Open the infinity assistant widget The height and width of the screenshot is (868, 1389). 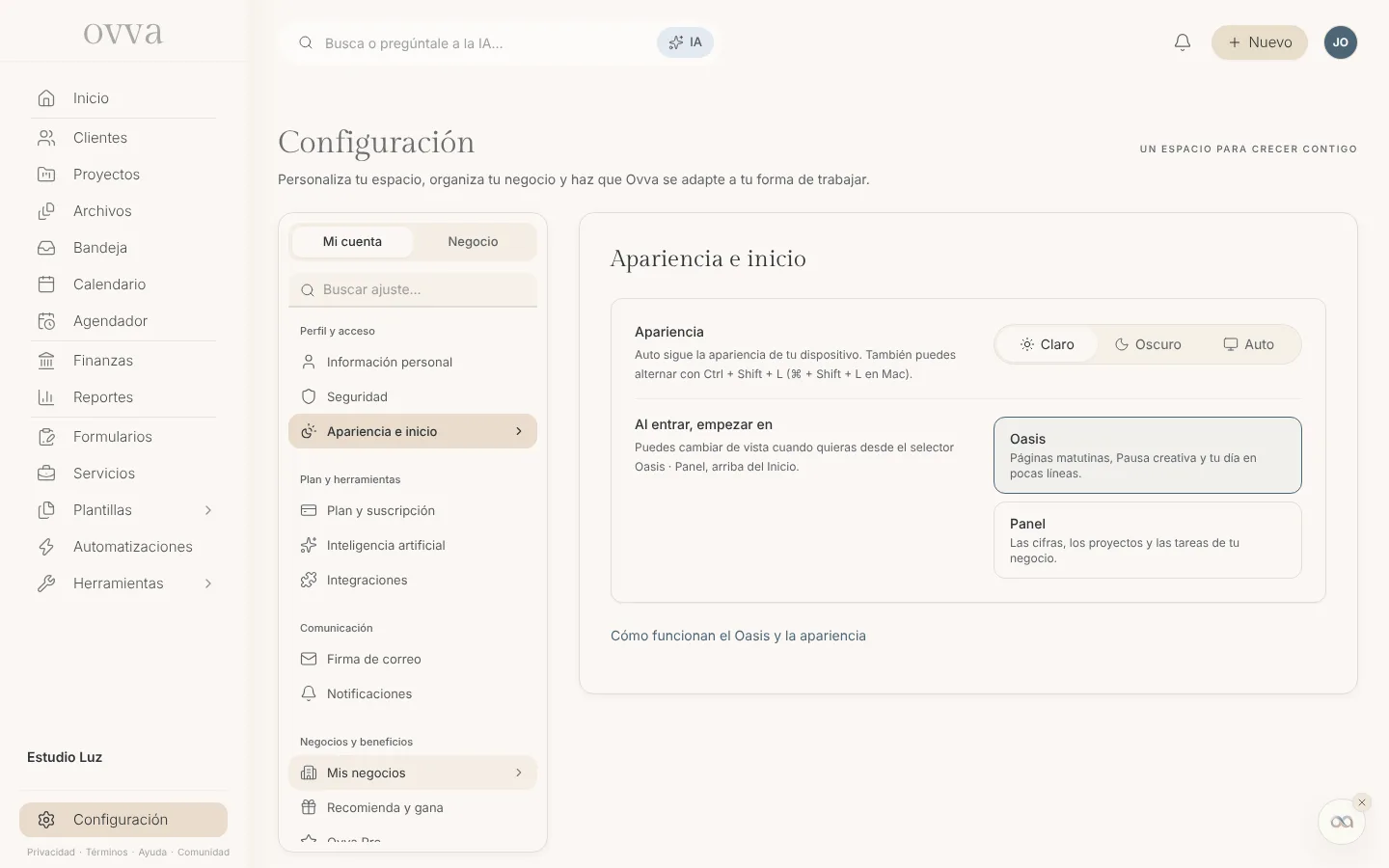[1342, 822]
